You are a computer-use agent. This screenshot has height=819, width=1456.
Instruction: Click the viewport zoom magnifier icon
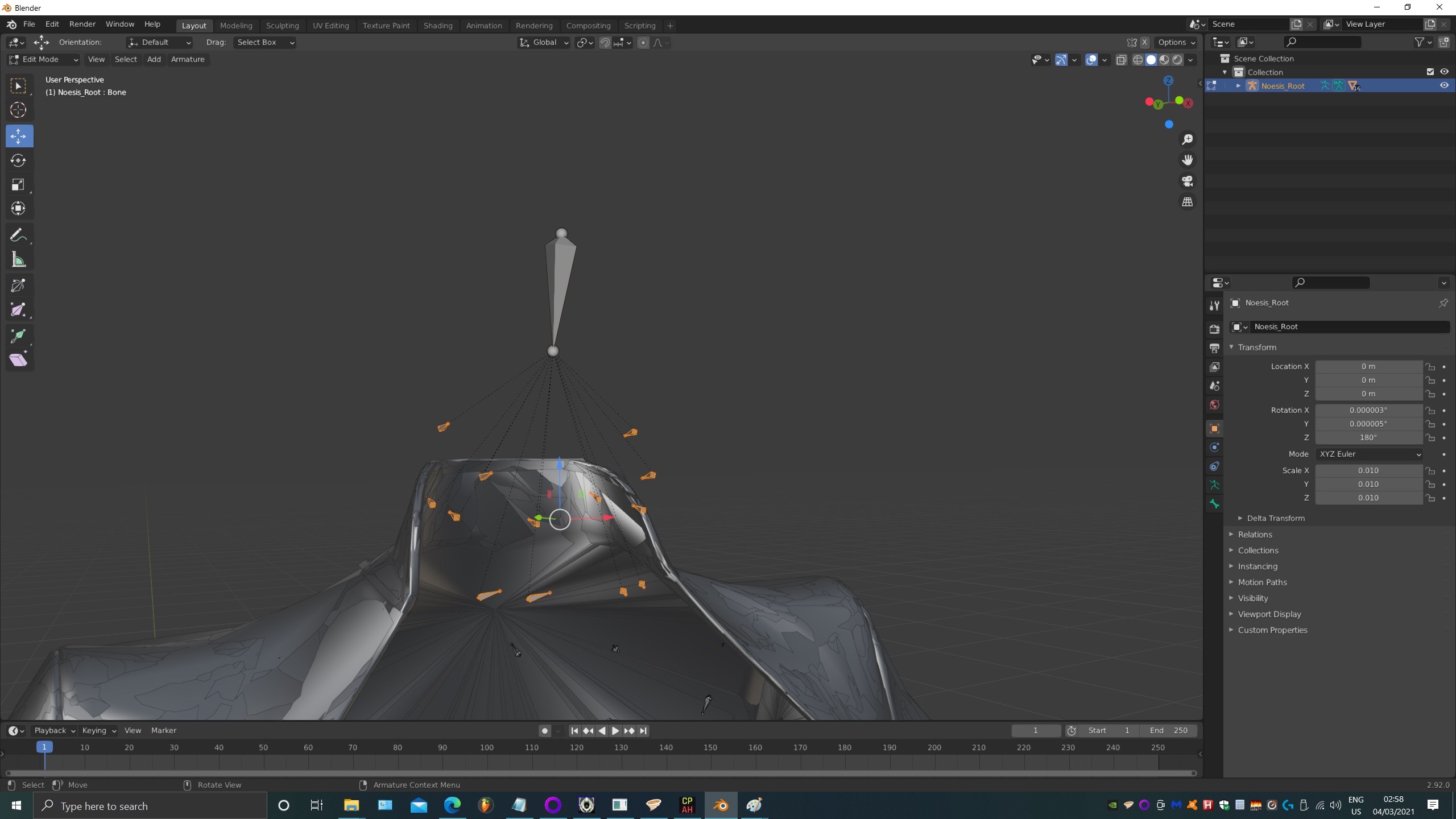[x=1187, y=139]
